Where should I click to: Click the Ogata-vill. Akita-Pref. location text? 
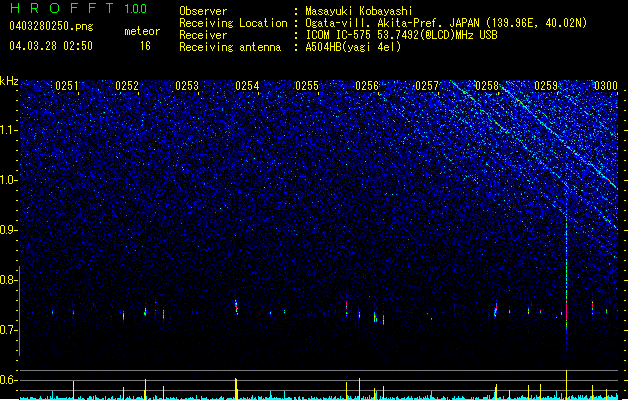446,23
